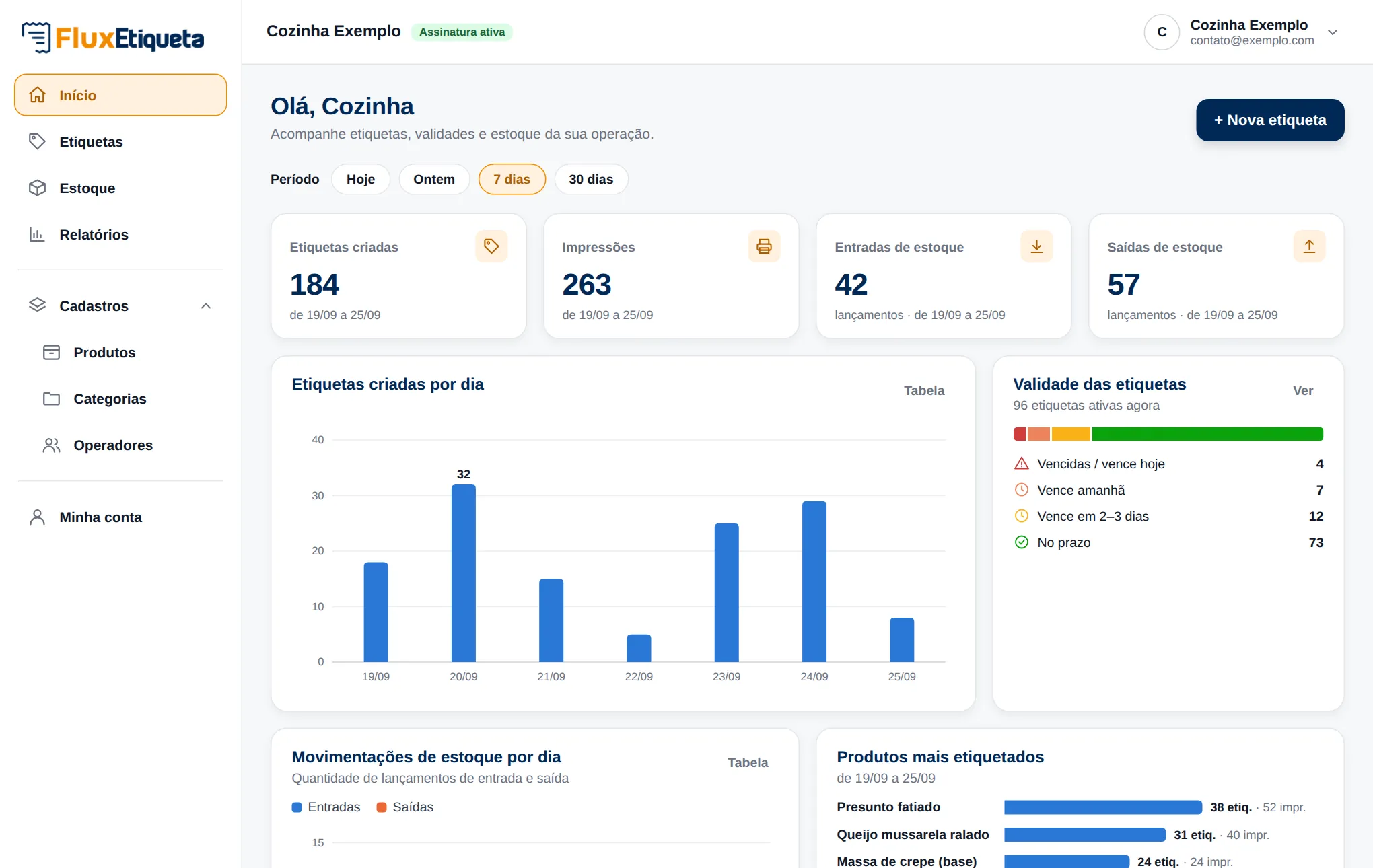Click the check icon next to No prazo
1373x868 pixels.
(1021, 542)
